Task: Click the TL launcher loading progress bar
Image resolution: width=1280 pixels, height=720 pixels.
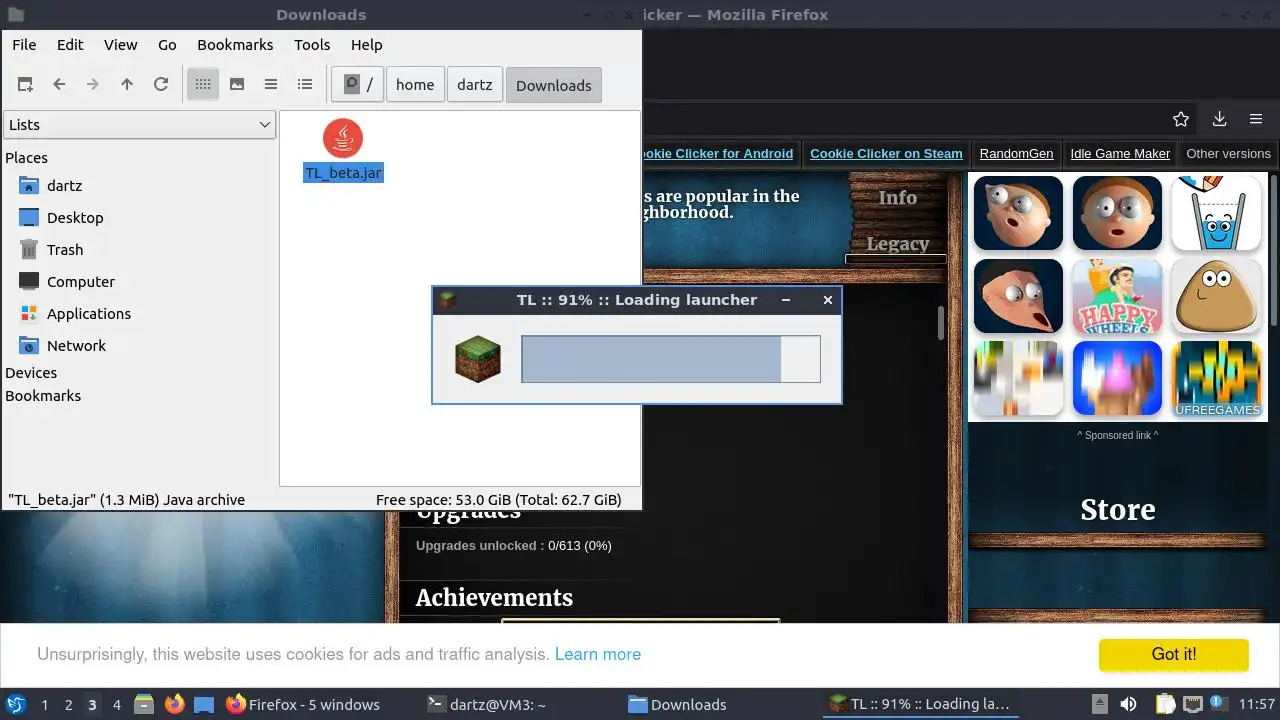Action: point(671,359)
